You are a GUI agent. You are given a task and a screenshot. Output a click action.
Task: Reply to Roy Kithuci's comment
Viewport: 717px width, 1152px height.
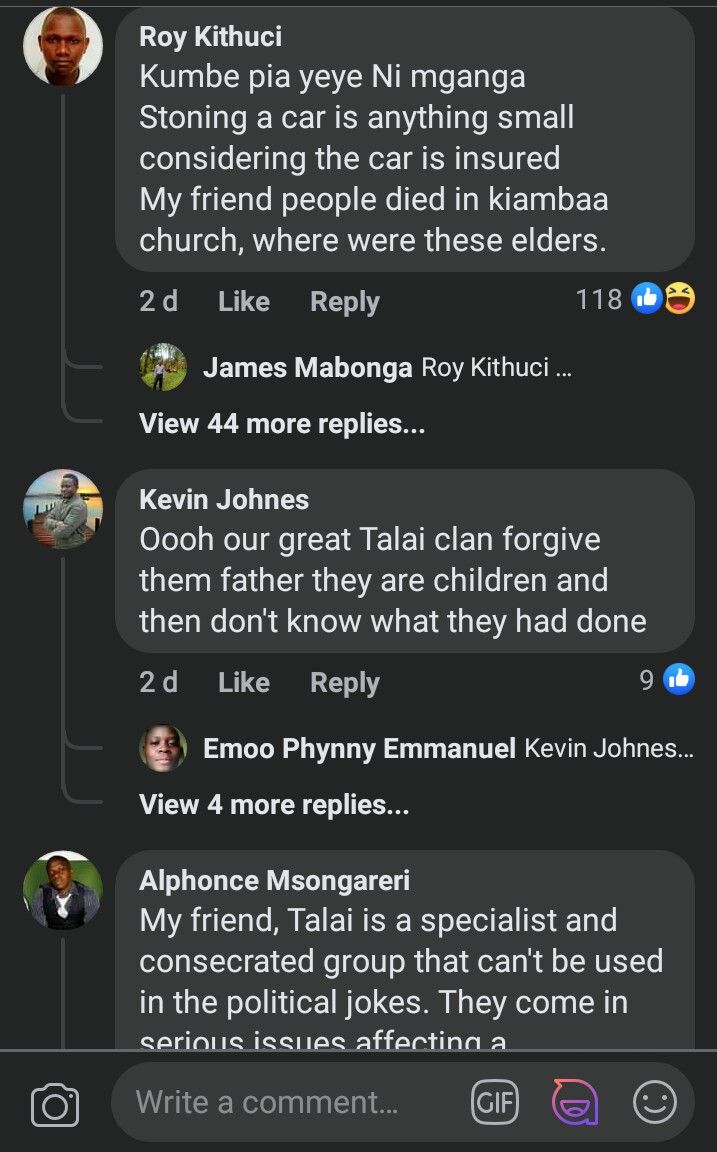(345, 301)
